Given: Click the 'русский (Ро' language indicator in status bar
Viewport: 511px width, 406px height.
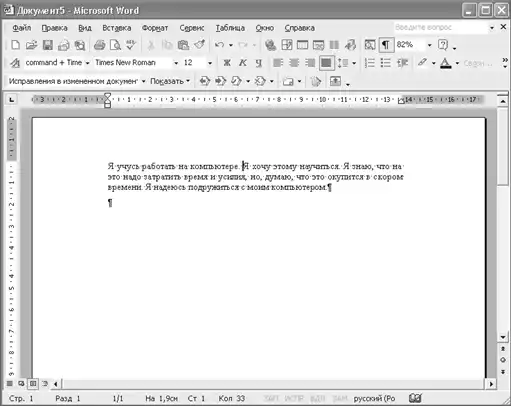Looking at the screenshot, I should click(x=374, y=398).
